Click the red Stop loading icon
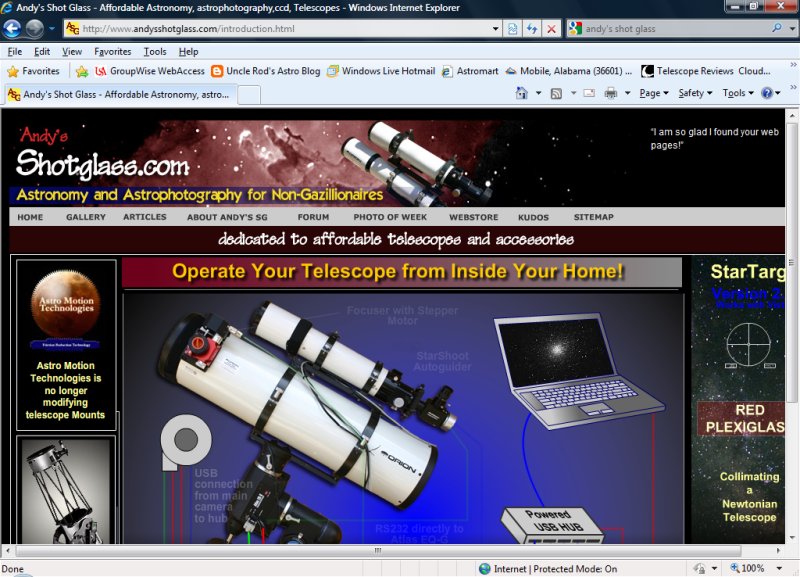Screen dimensions: 800x577 [552, 29]
